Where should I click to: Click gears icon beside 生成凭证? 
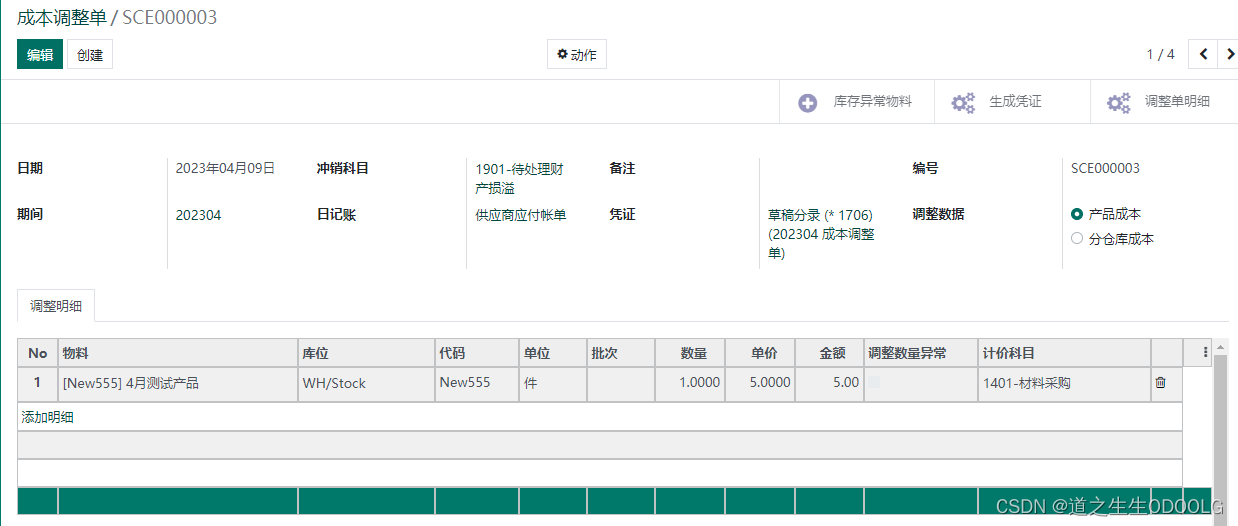pyautogui.click(x=963, y=103)
